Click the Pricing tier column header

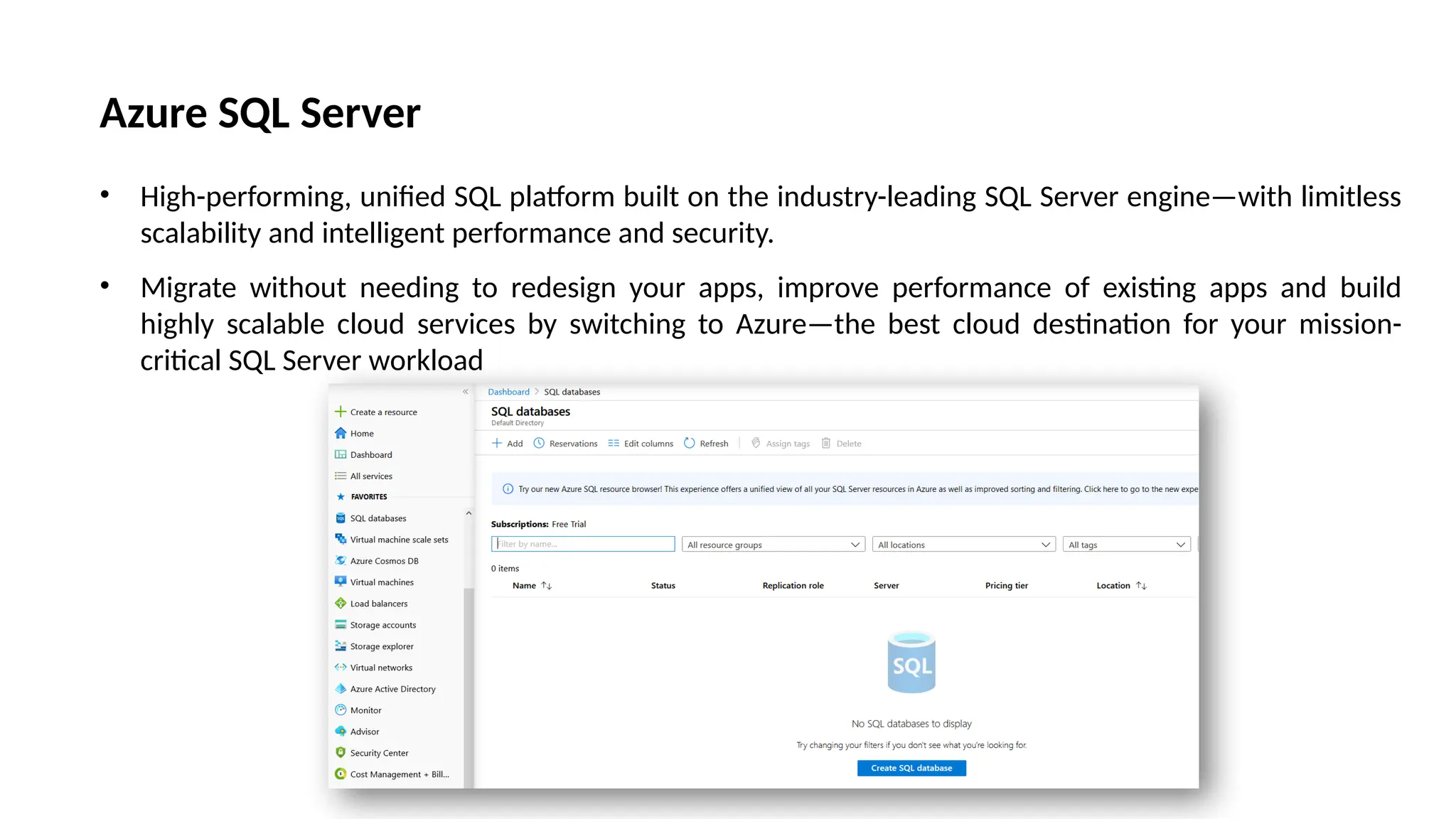[1007, 586]
